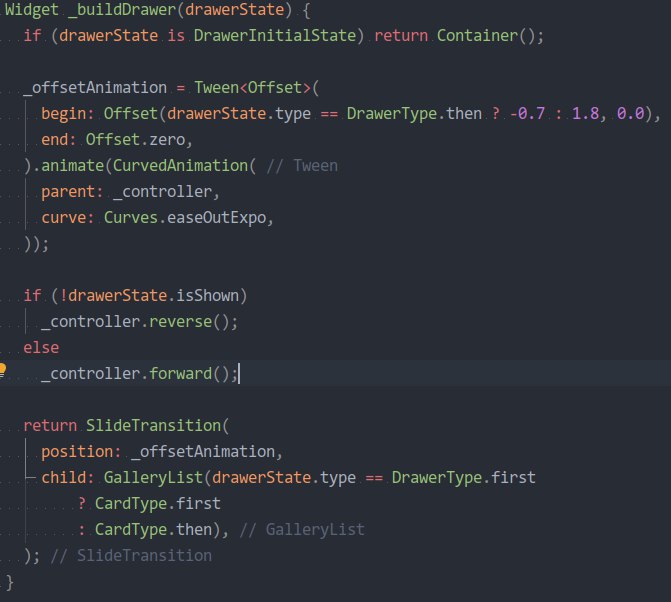The width and height of the screenshot is (671, 602).
Task: Click 'DrawerInitialState' in the if condition
Action: point(275,36)
